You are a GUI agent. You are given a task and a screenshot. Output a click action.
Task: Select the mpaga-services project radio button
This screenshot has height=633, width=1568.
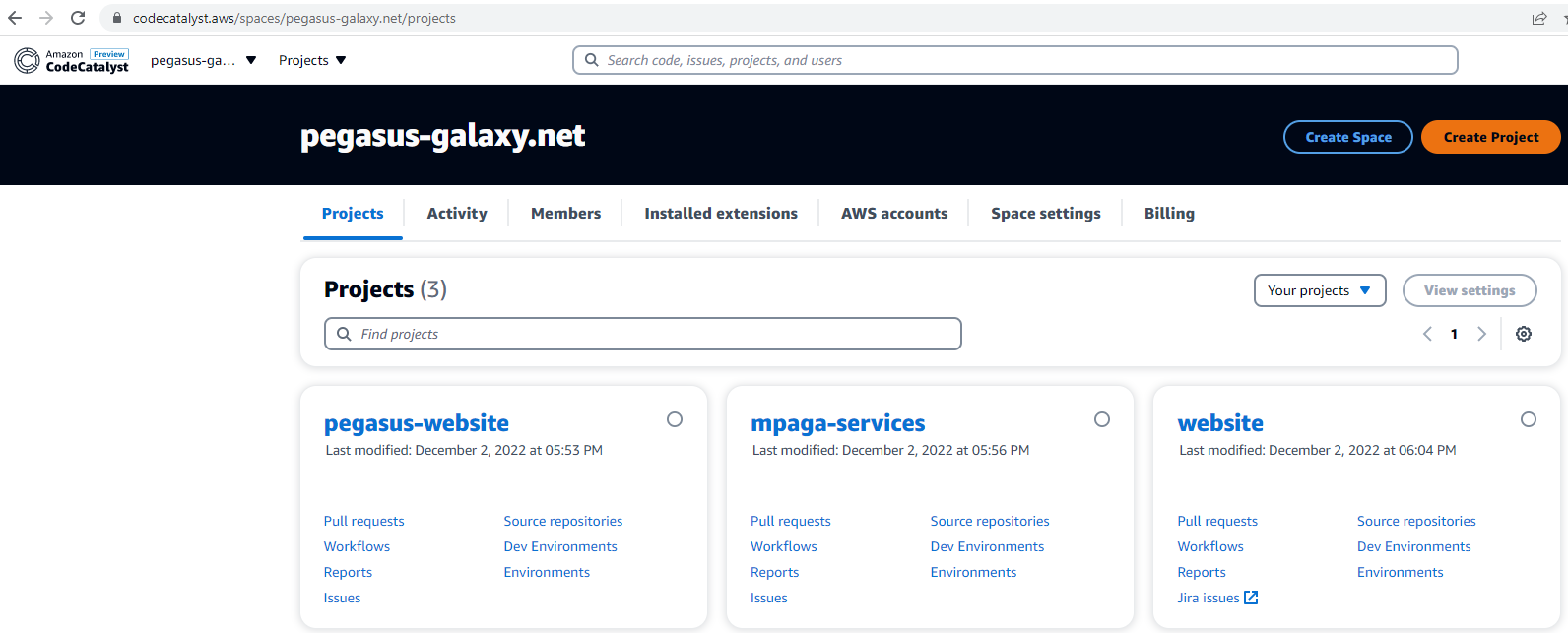(x=1102, y=419)
